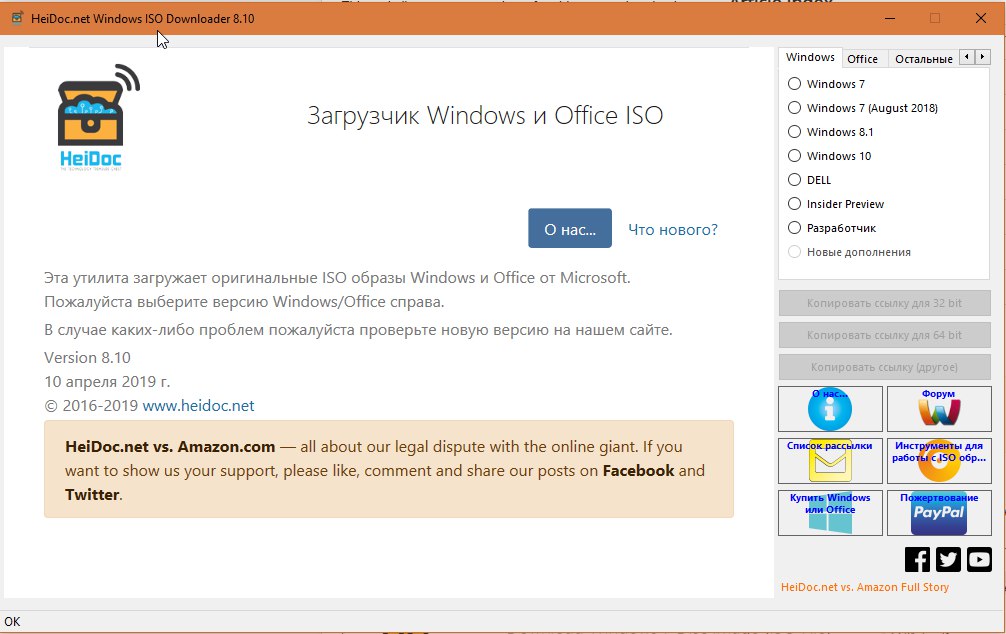Click the Загрузчик Windows и Office ISO heading

point(485,116)
